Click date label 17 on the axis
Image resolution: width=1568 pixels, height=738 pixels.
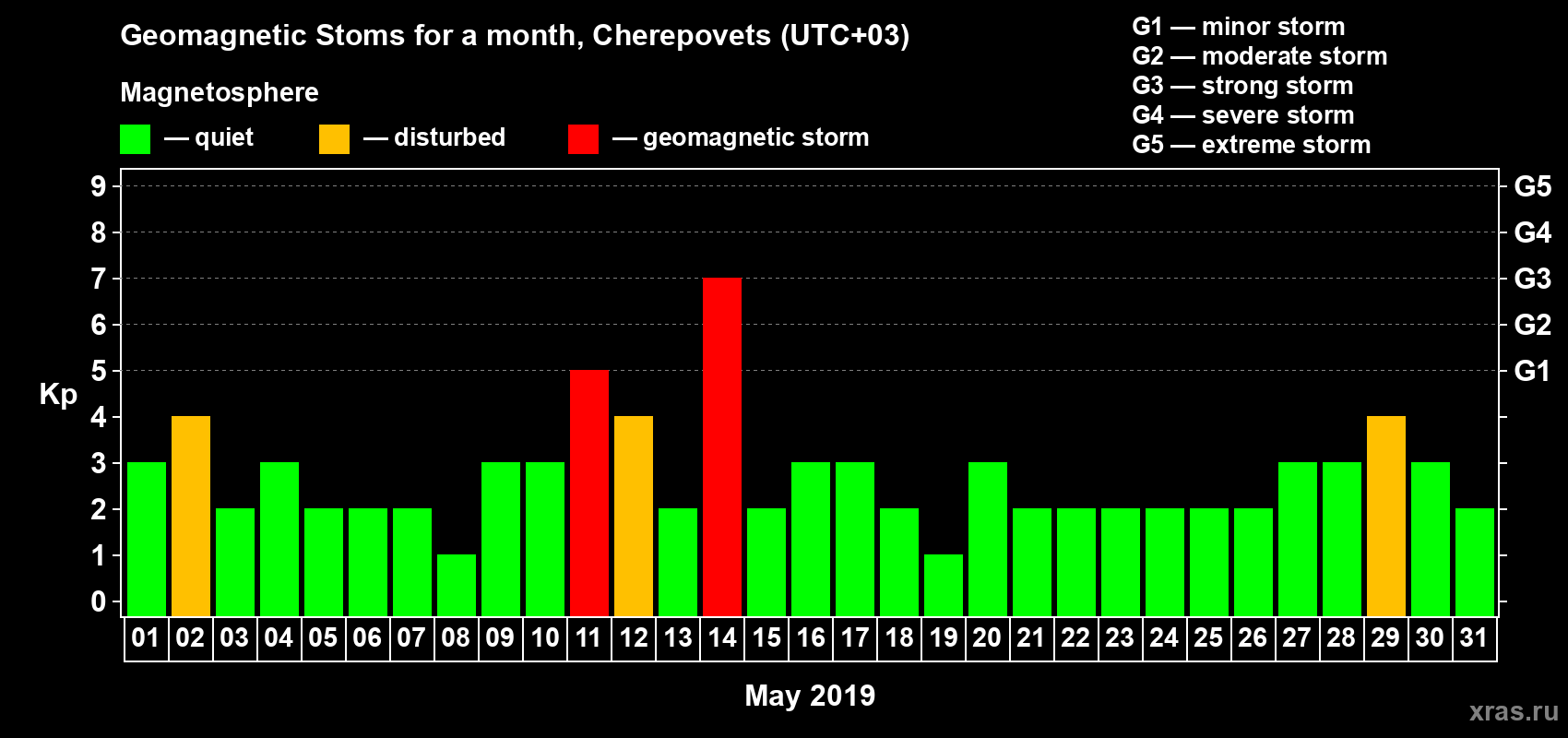(x=854, y=637)
